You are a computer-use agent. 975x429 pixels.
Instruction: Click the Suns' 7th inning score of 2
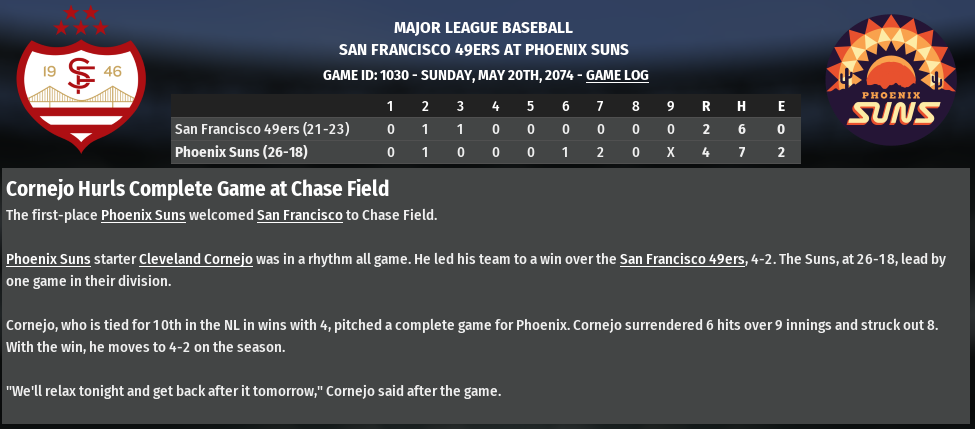(601, 152)
